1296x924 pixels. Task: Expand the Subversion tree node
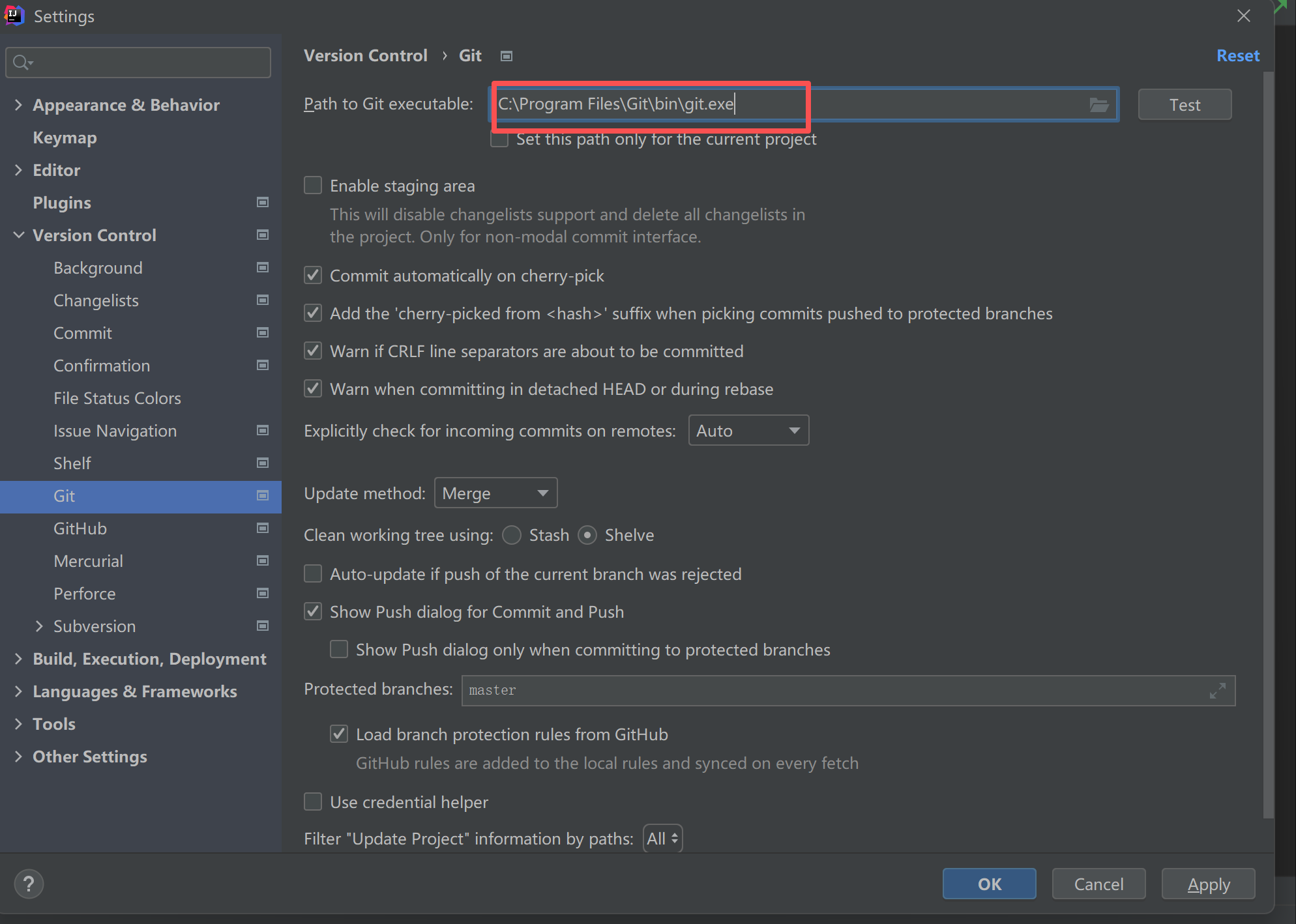(39, 626)
